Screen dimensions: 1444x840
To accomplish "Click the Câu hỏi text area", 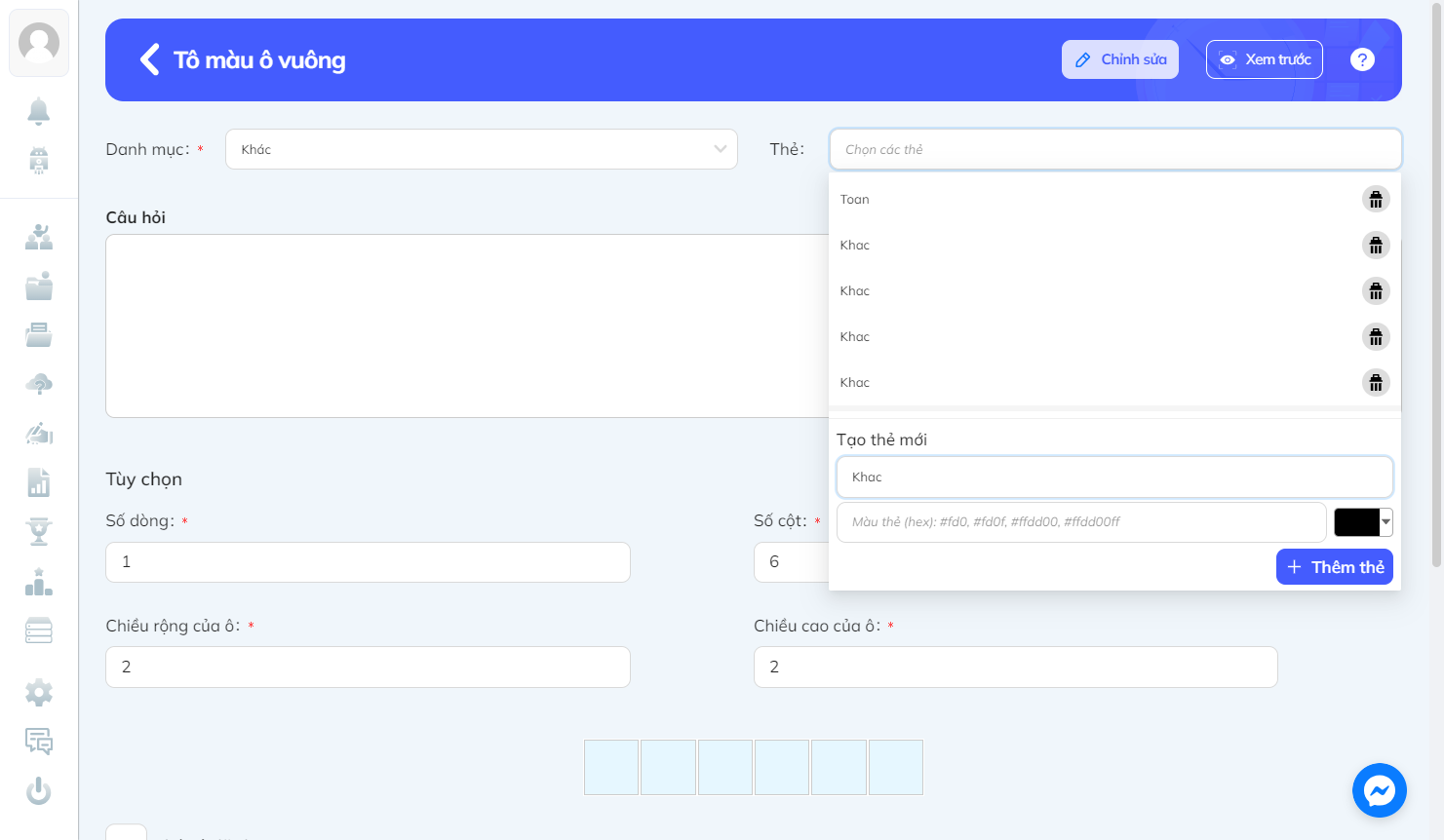I will (467, 325).
